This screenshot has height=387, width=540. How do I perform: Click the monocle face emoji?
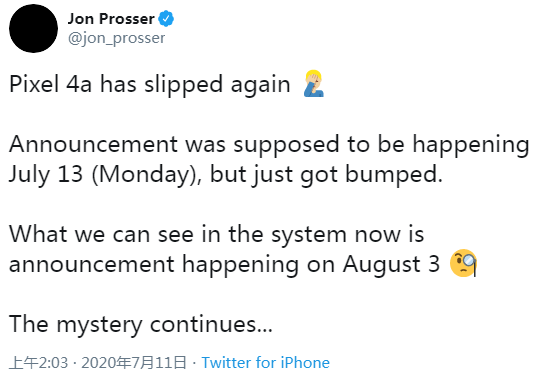pyautogui.click(x=464, y=263)
